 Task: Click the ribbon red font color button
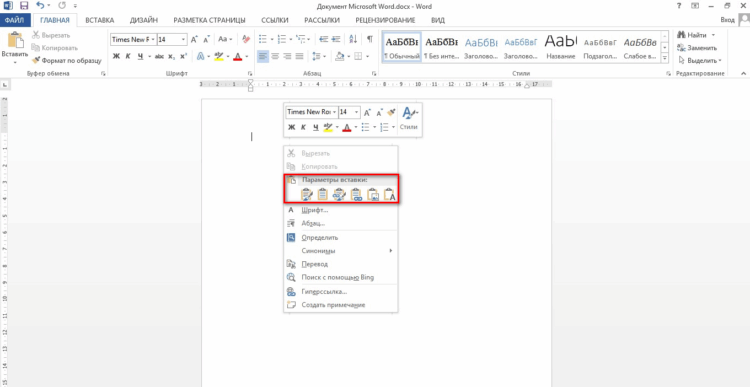pos(237,56)
